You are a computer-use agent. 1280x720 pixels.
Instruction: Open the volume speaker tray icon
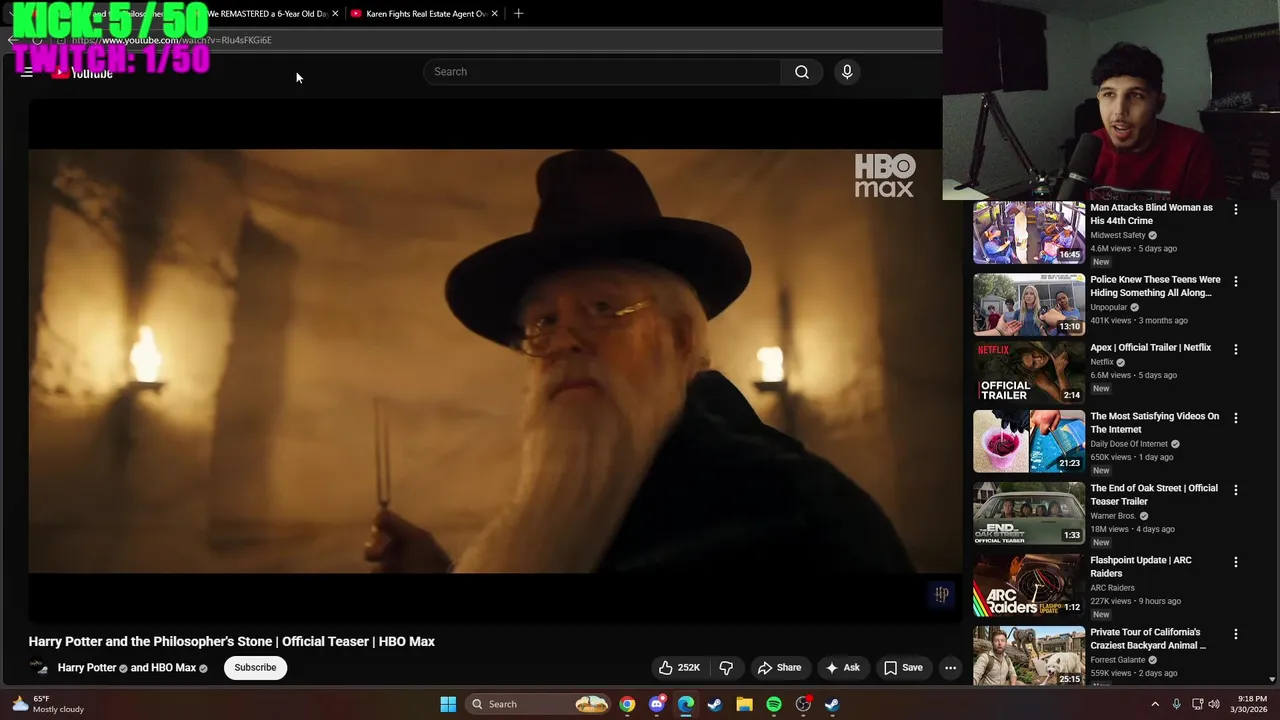coord(1214,704)
